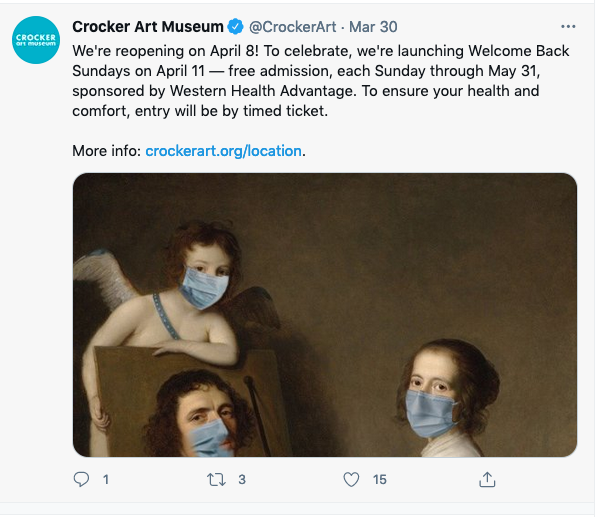Image resolution: width=607 pixels, height=517 pixels.
Task: Click the retweet count number 3
Action: (x=242, y=480)
